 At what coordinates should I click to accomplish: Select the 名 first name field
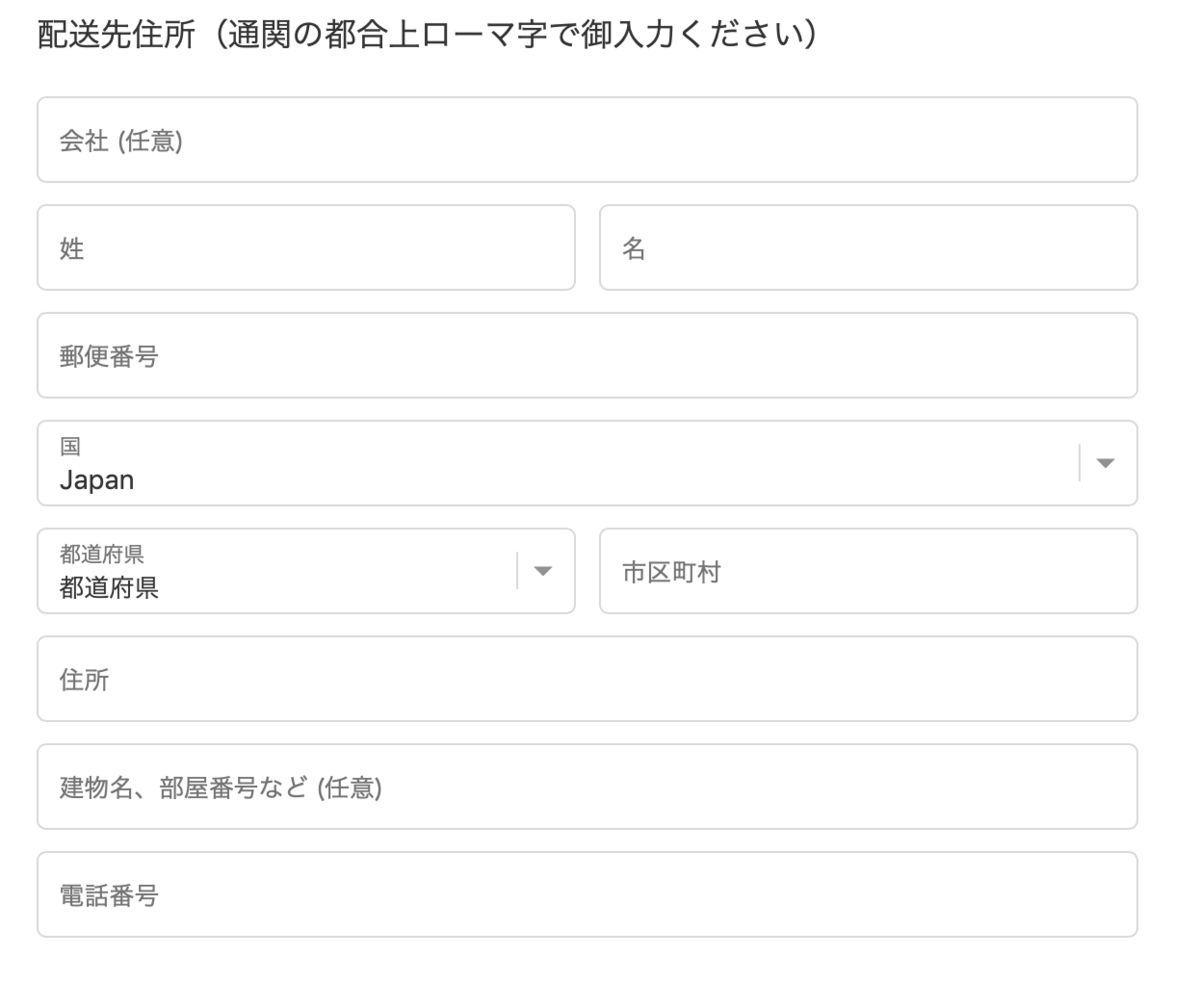tap(868, 247)
